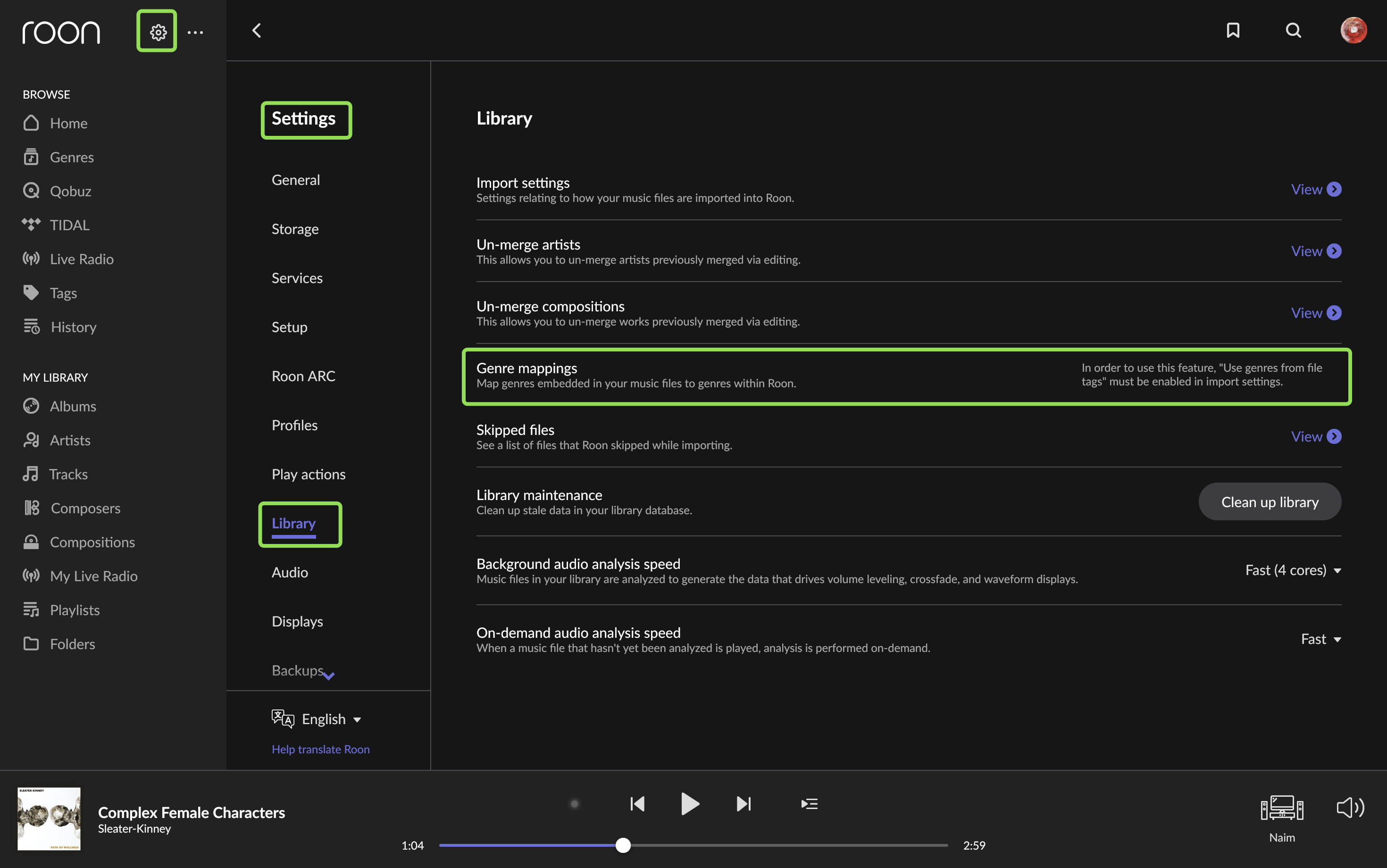The image size is (1387, 868).
Task: Go back with the left arrow
Action: tap(257, 30)
